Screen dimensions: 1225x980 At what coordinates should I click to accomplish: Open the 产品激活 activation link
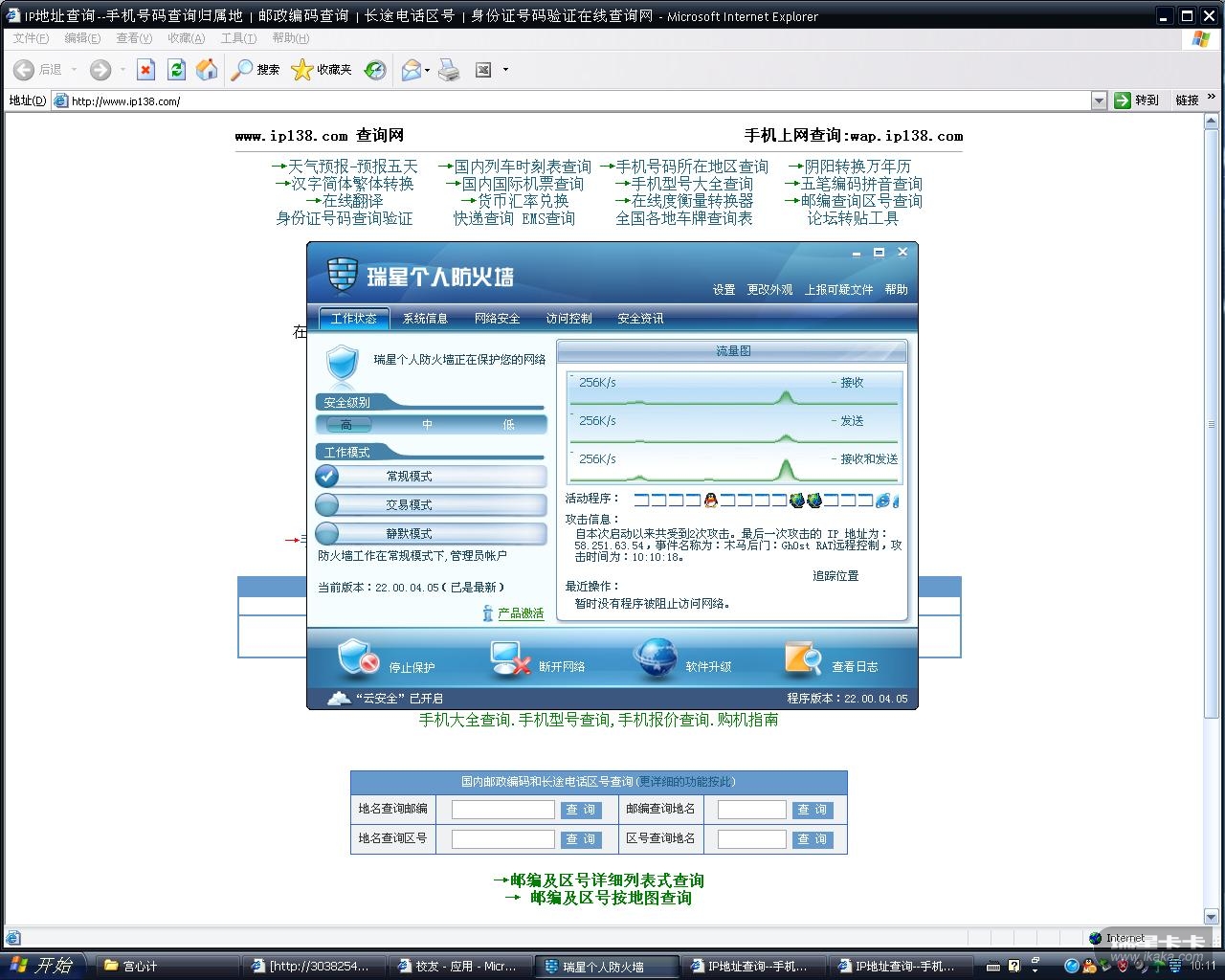[521, 613]
